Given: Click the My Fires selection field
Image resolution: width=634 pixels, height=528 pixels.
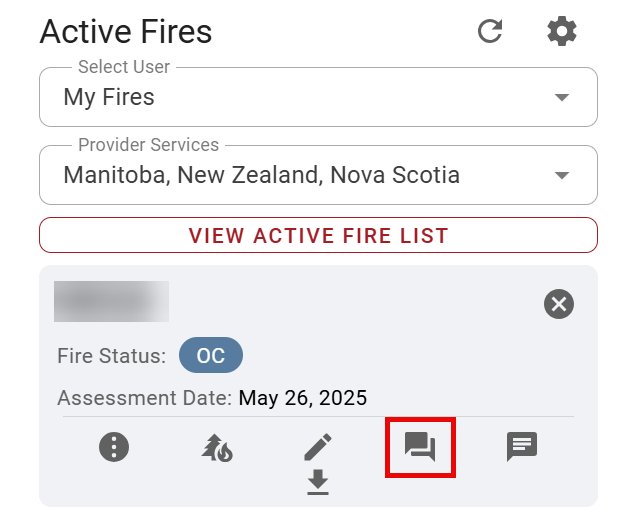Looking at the screenshot, I should pyautogui.click(x=300, y=97).
